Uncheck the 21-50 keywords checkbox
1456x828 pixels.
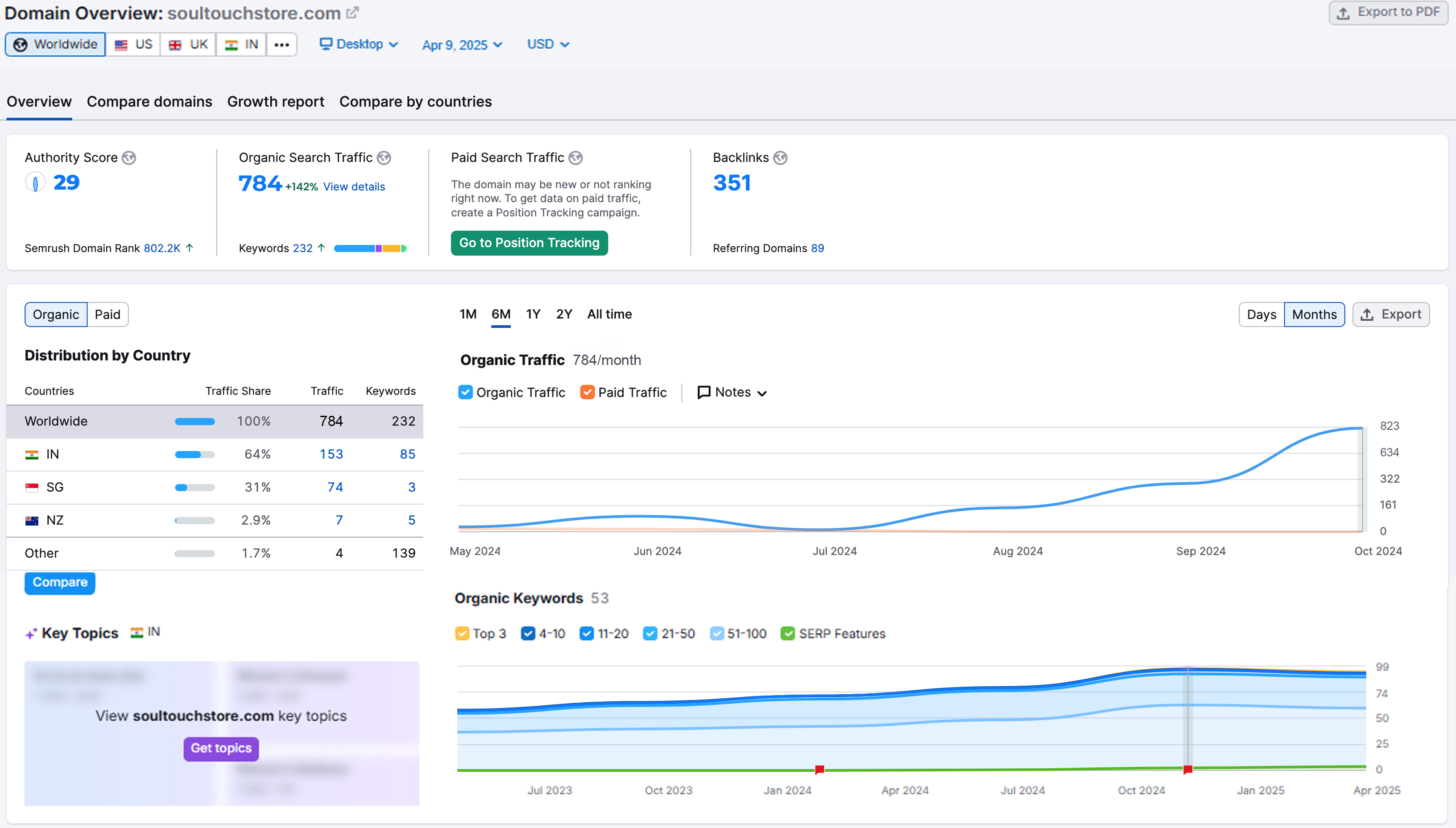650,633
